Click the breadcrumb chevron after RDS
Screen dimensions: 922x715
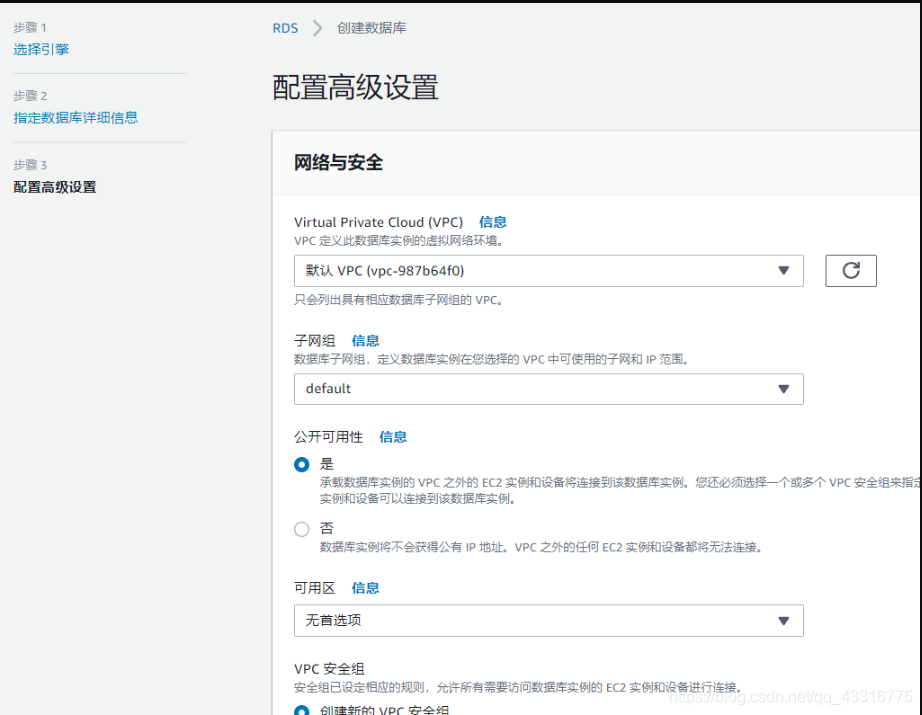[317, 28]
